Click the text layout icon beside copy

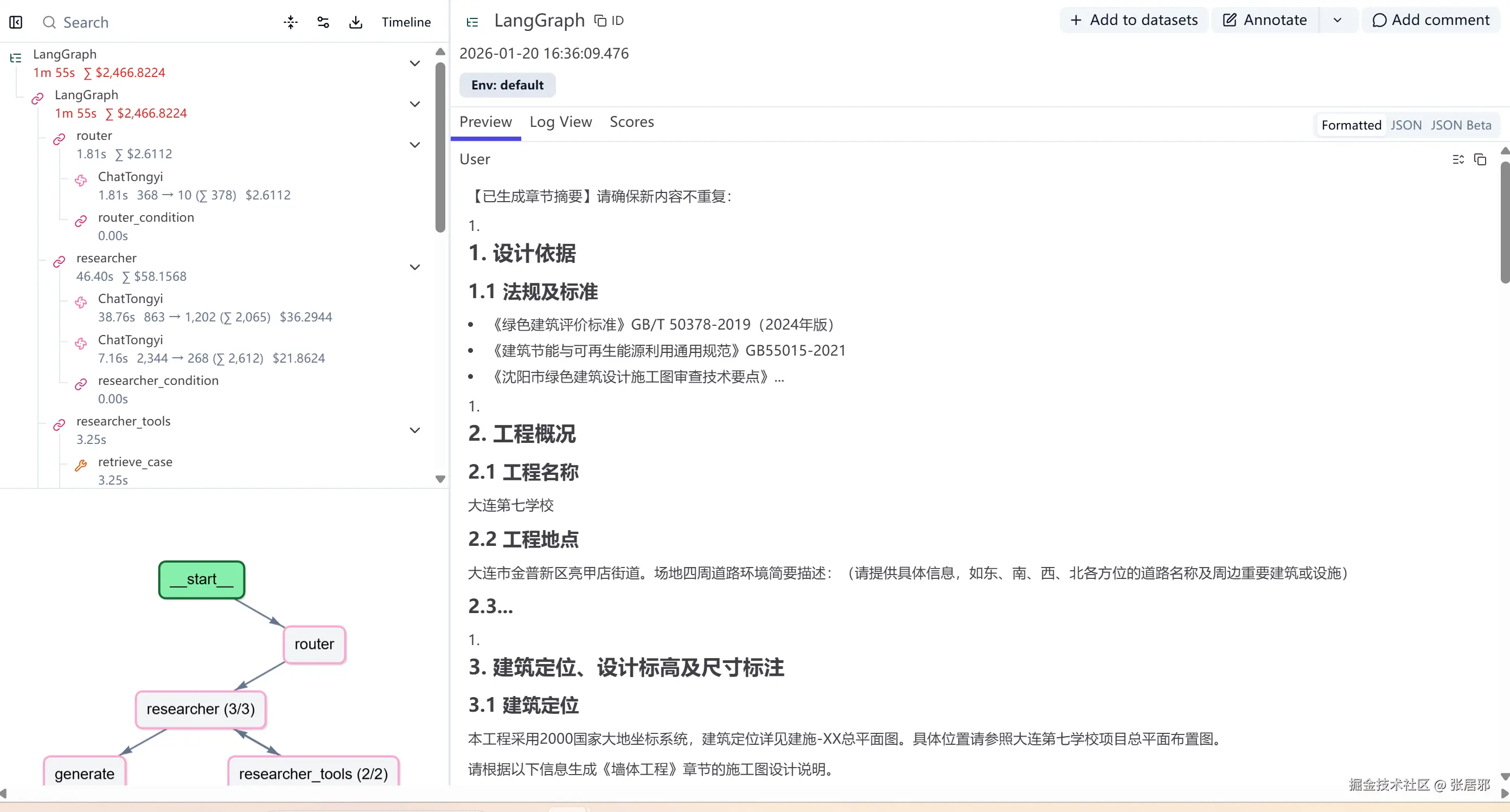click(x=1458, y=159)
